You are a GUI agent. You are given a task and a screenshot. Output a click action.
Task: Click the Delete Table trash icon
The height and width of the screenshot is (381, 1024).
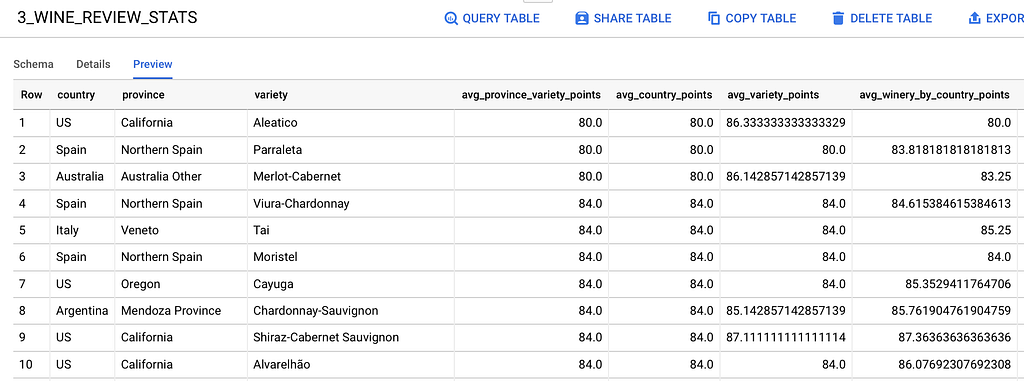pos(839,18)
